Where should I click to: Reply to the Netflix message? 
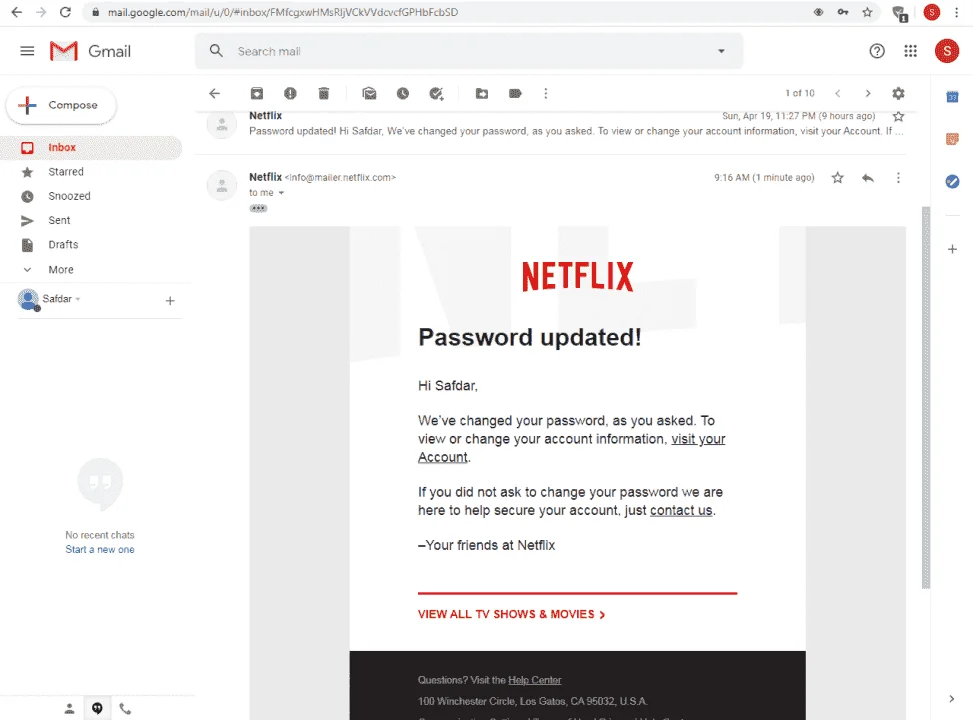pyautogui.click(x=868, y=178)
